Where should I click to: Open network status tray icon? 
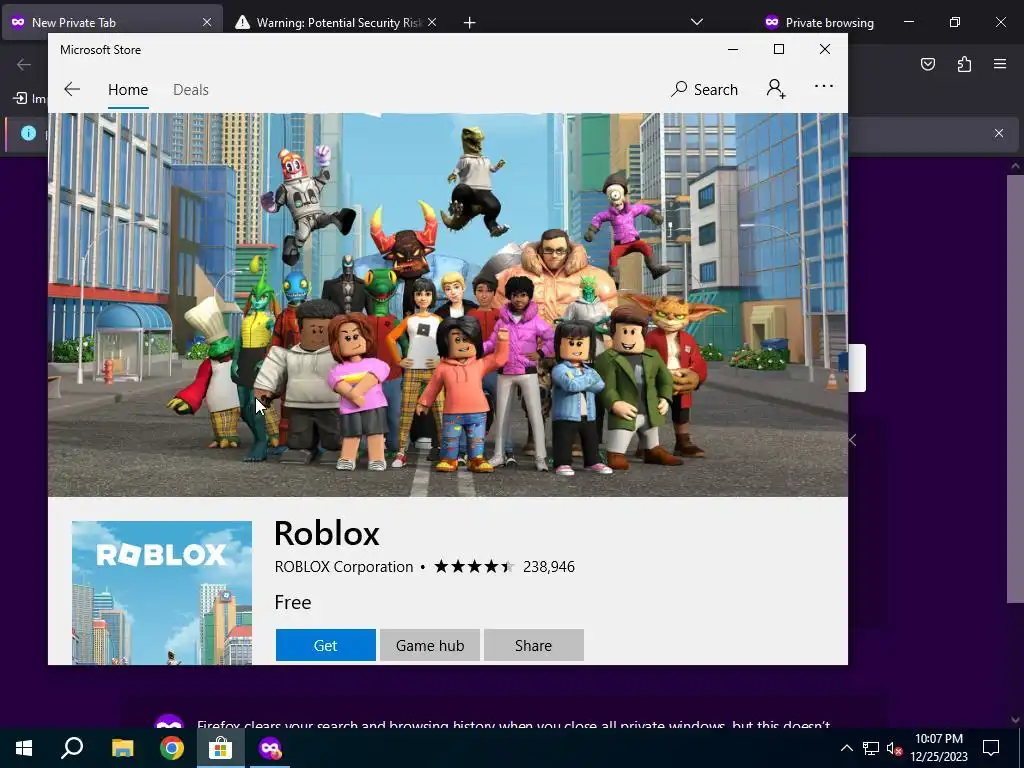click(871, 748)
